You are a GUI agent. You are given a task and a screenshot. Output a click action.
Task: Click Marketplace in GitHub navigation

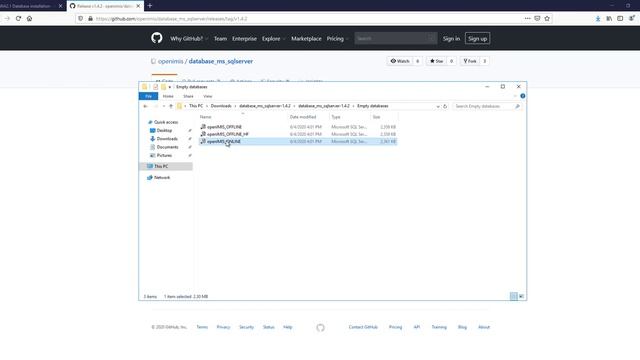(x=306, y=38)
